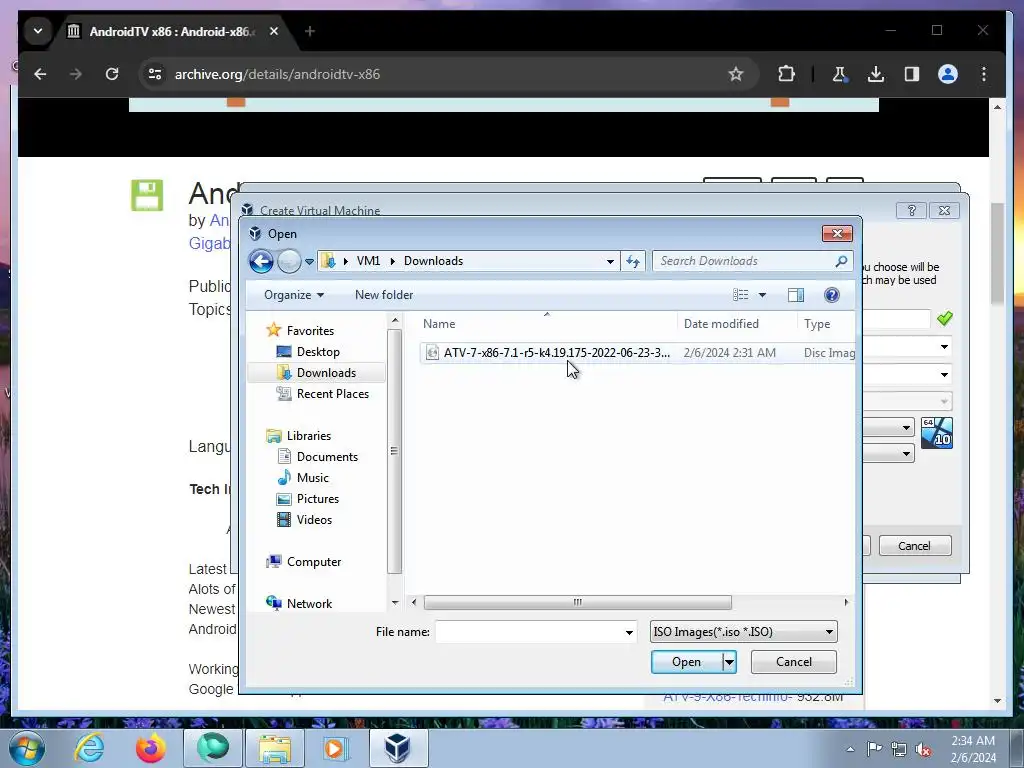The height and width of the screenshot is (768, 1024).
Task: Click the forward arrow in Open dialog
Action: 289,261
